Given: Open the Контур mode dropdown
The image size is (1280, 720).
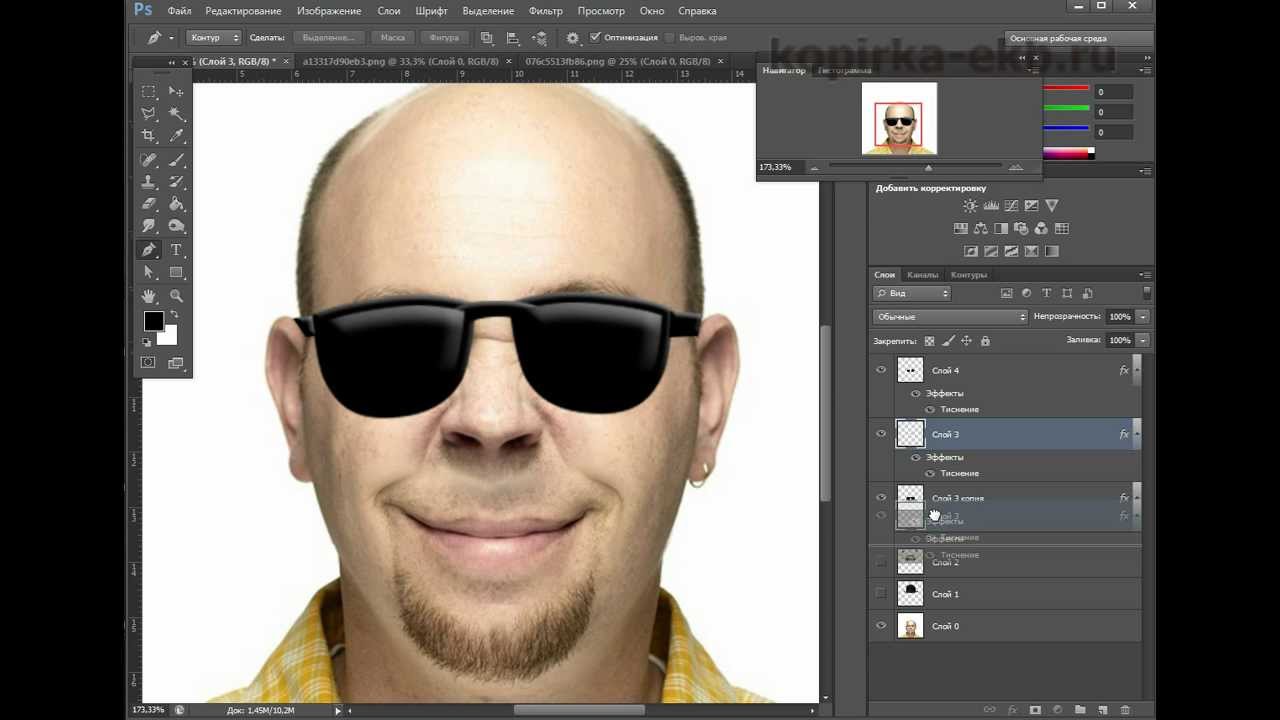Looking at the screenshot, I should pyautogui.click(x=214, y=37).
